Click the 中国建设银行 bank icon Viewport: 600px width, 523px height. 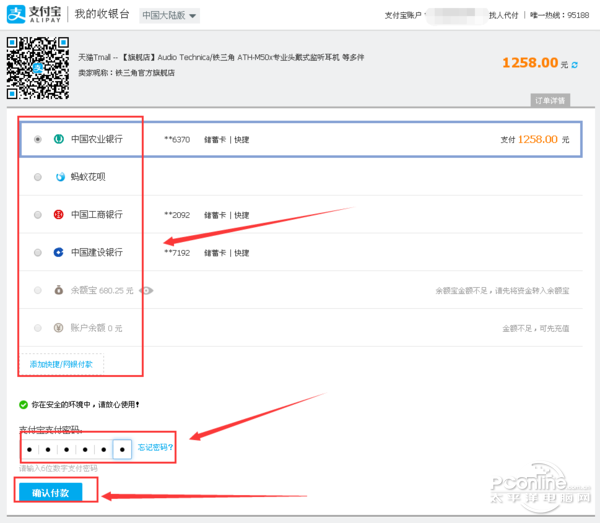click(x=59, y=253)
